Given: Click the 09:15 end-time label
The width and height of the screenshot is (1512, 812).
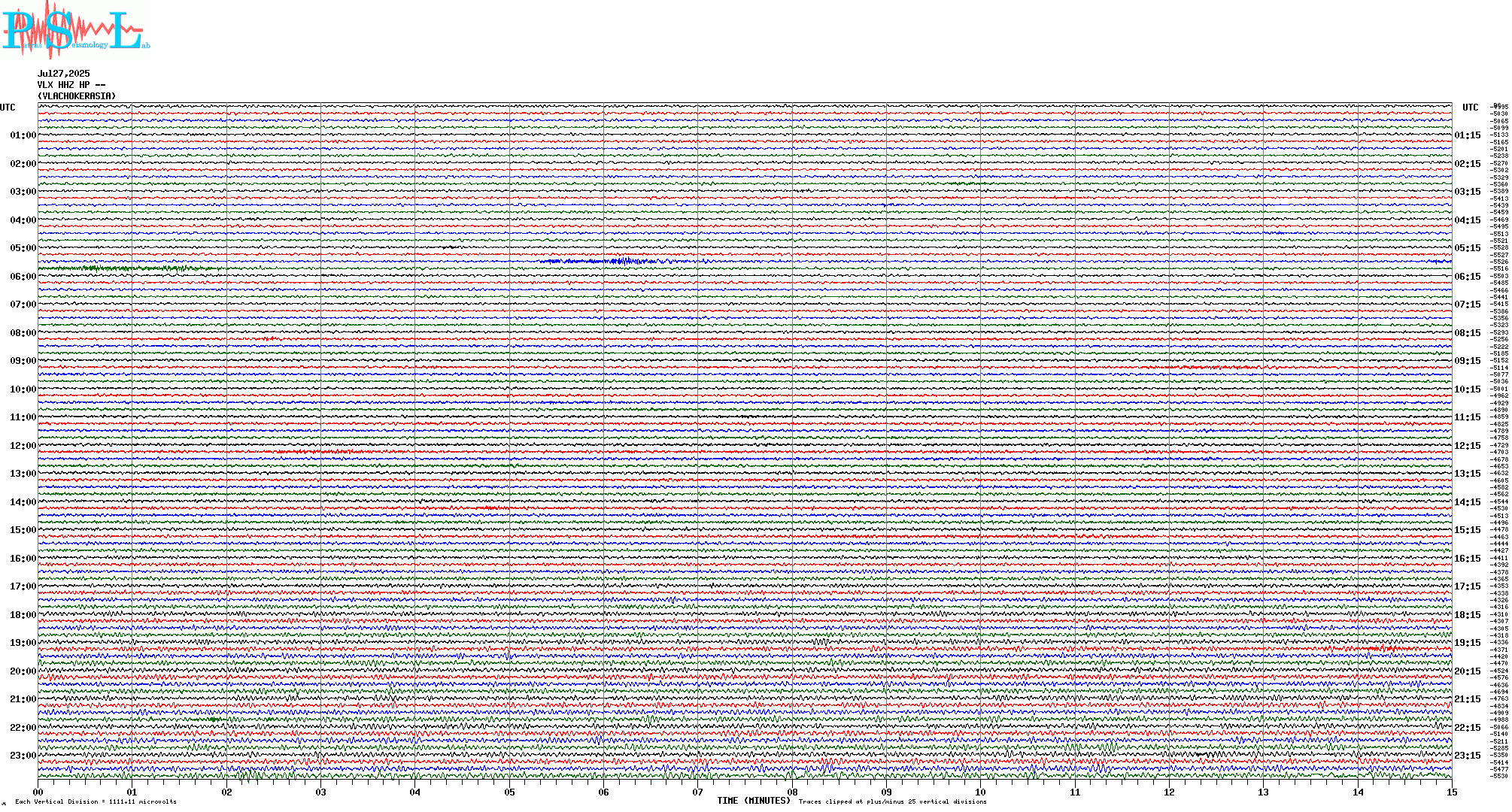Looking at the screenshot, I should [1468, 361].
